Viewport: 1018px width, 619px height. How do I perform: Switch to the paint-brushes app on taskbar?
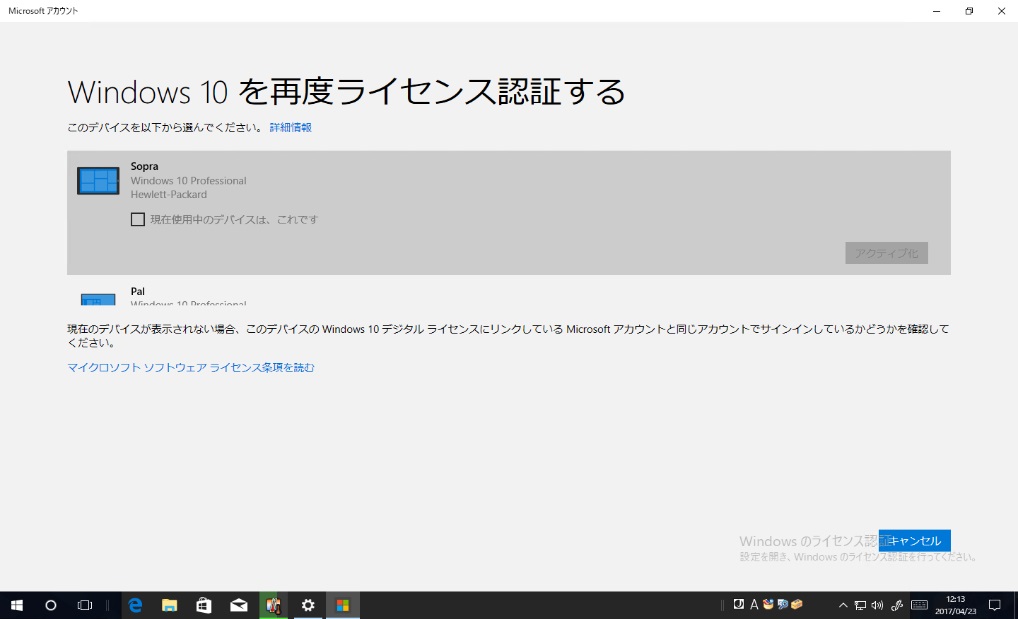tap(273, 605)
